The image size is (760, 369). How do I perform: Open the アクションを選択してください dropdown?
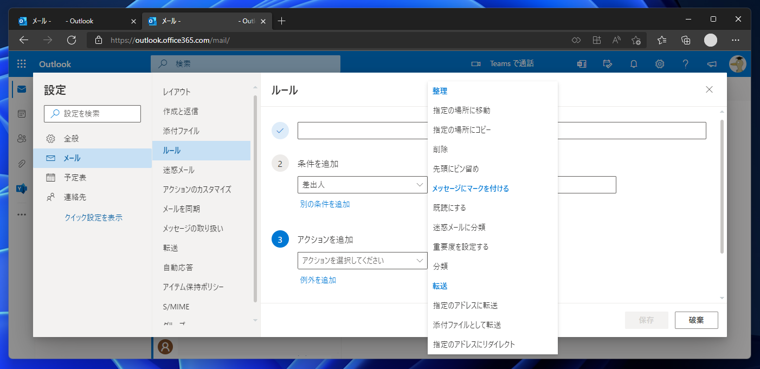(x=362, y=260)
